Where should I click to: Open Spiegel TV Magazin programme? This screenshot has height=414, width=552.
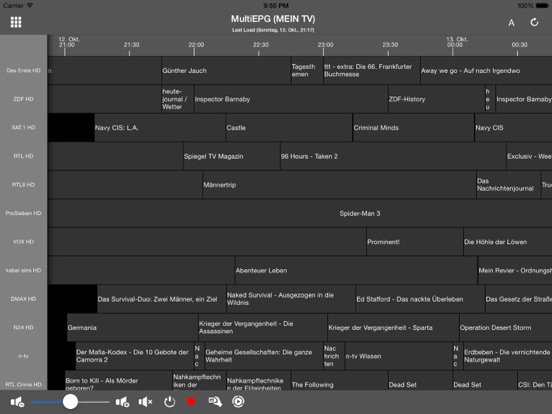tap(232, 156)
